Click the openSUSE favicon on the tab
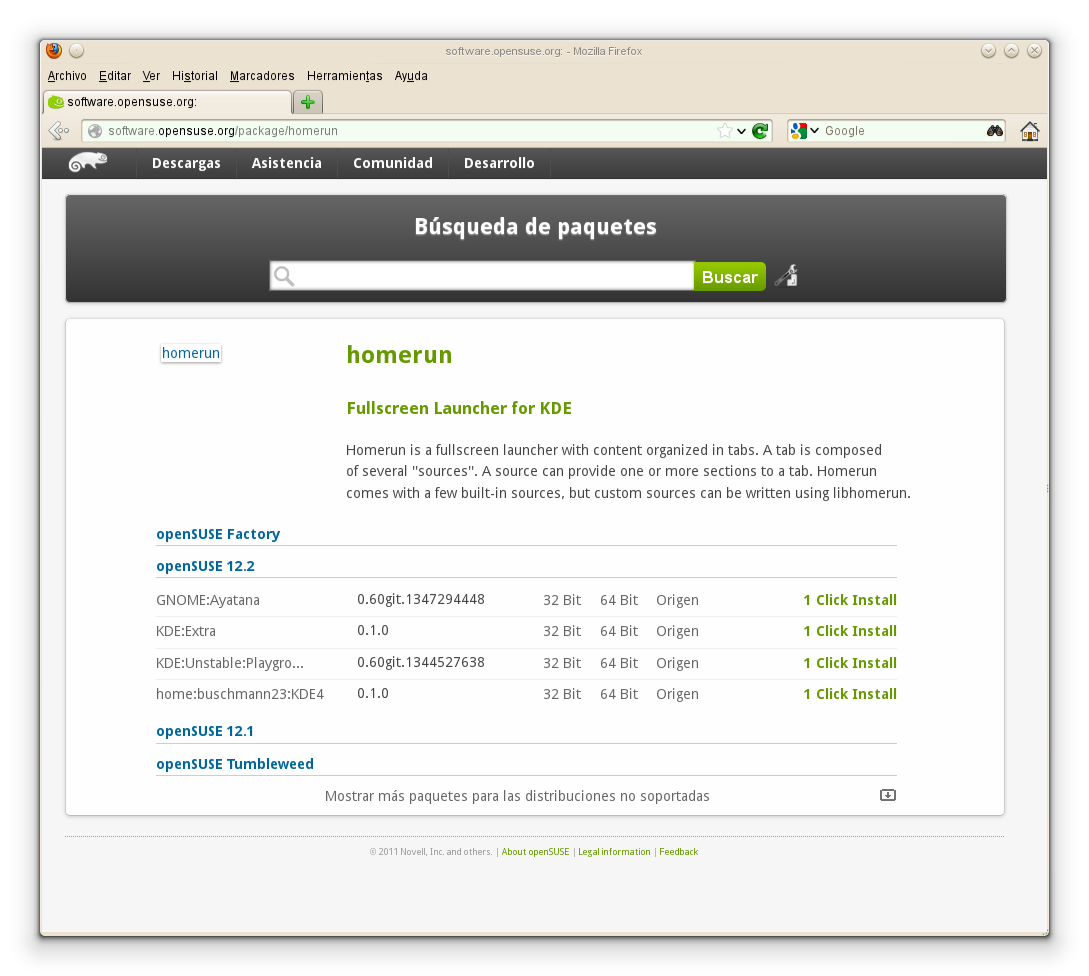The image size is (1089, 976). [56, 102]
